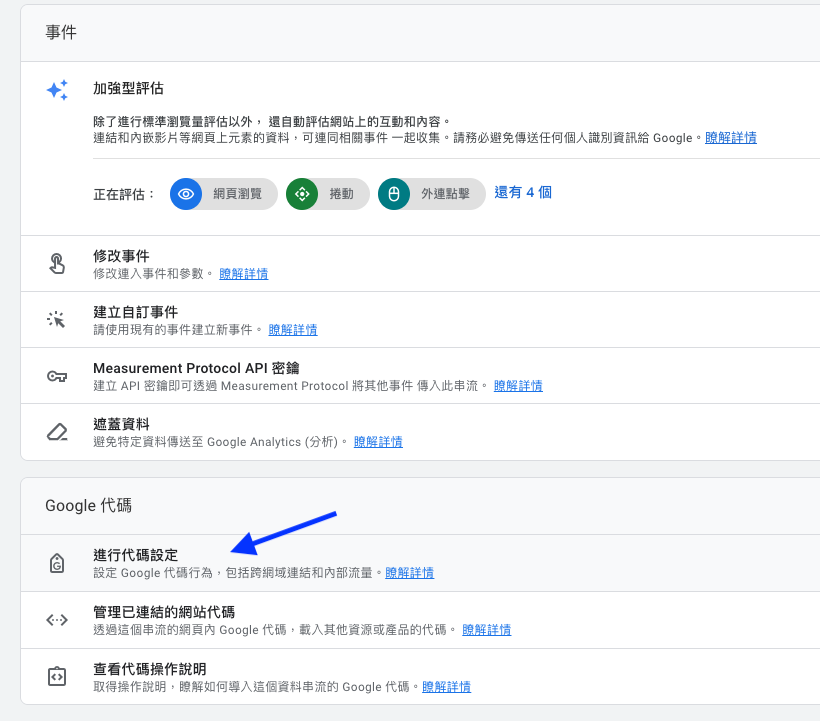This screenshot has width=820, height=721.
Task: Click the eye icon on 網頁瀏覽 chip
Action: pos(186,194)
